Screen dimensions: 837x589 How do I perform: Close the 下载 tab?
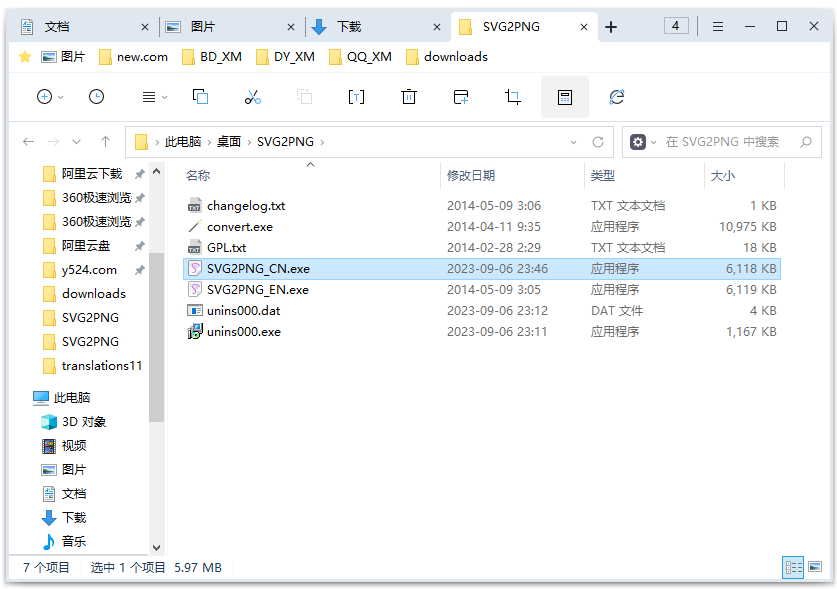[x=437, y=27]
